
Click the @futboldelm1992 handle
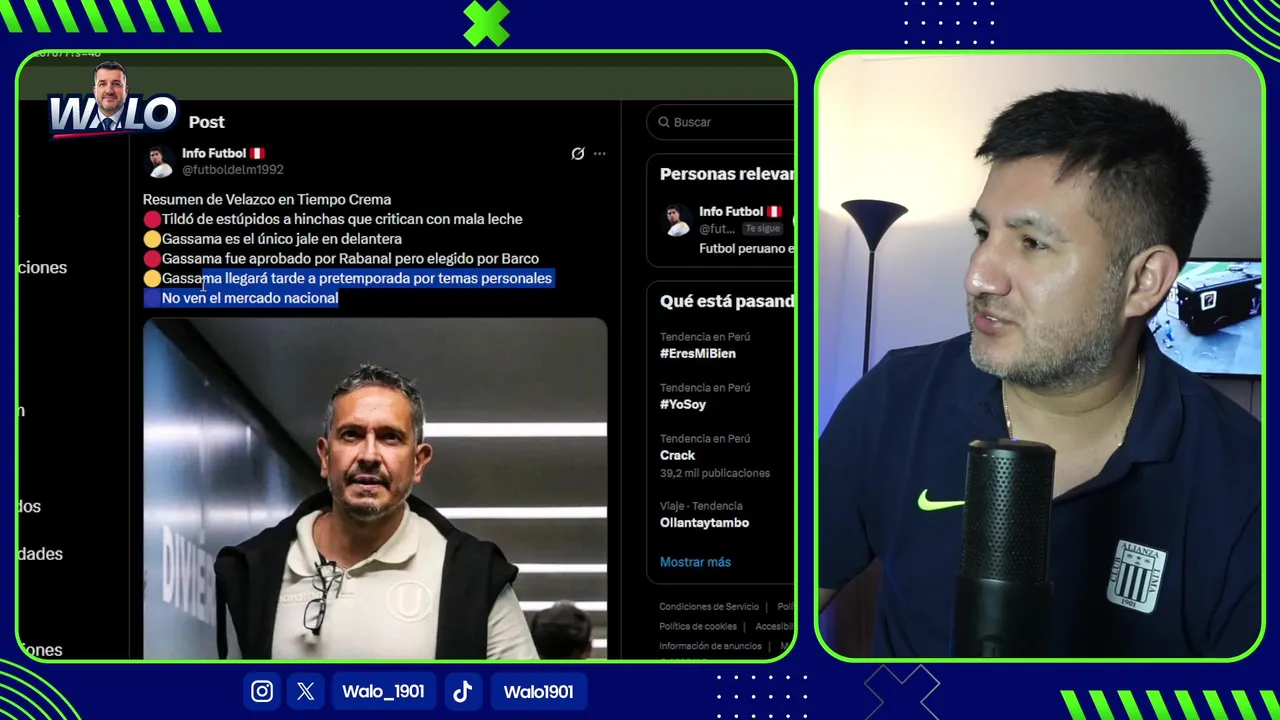click(x=233, y=170)
